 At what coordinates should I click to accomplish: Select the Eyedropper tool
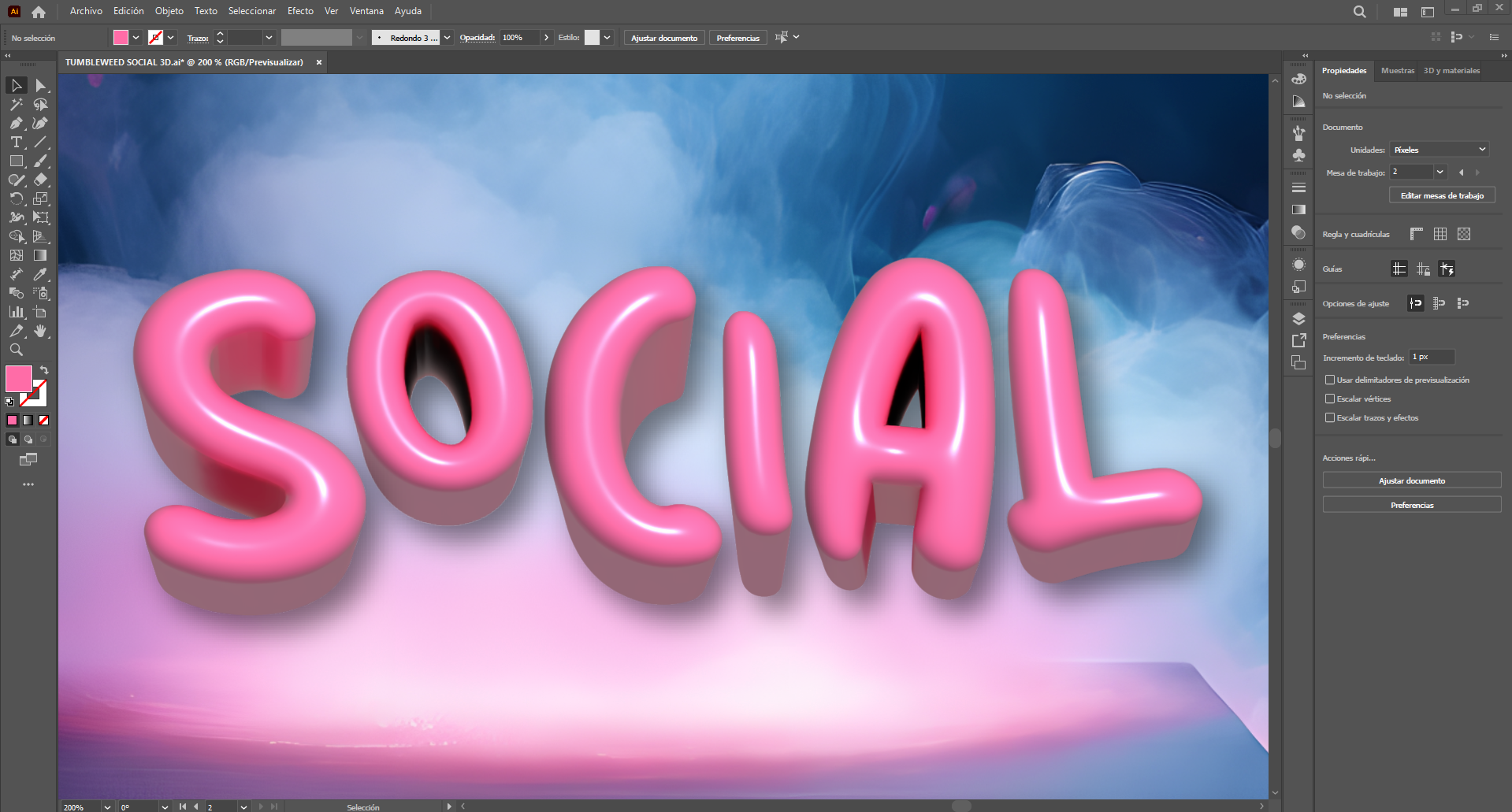pyautogui.click(x=41, y=274)
